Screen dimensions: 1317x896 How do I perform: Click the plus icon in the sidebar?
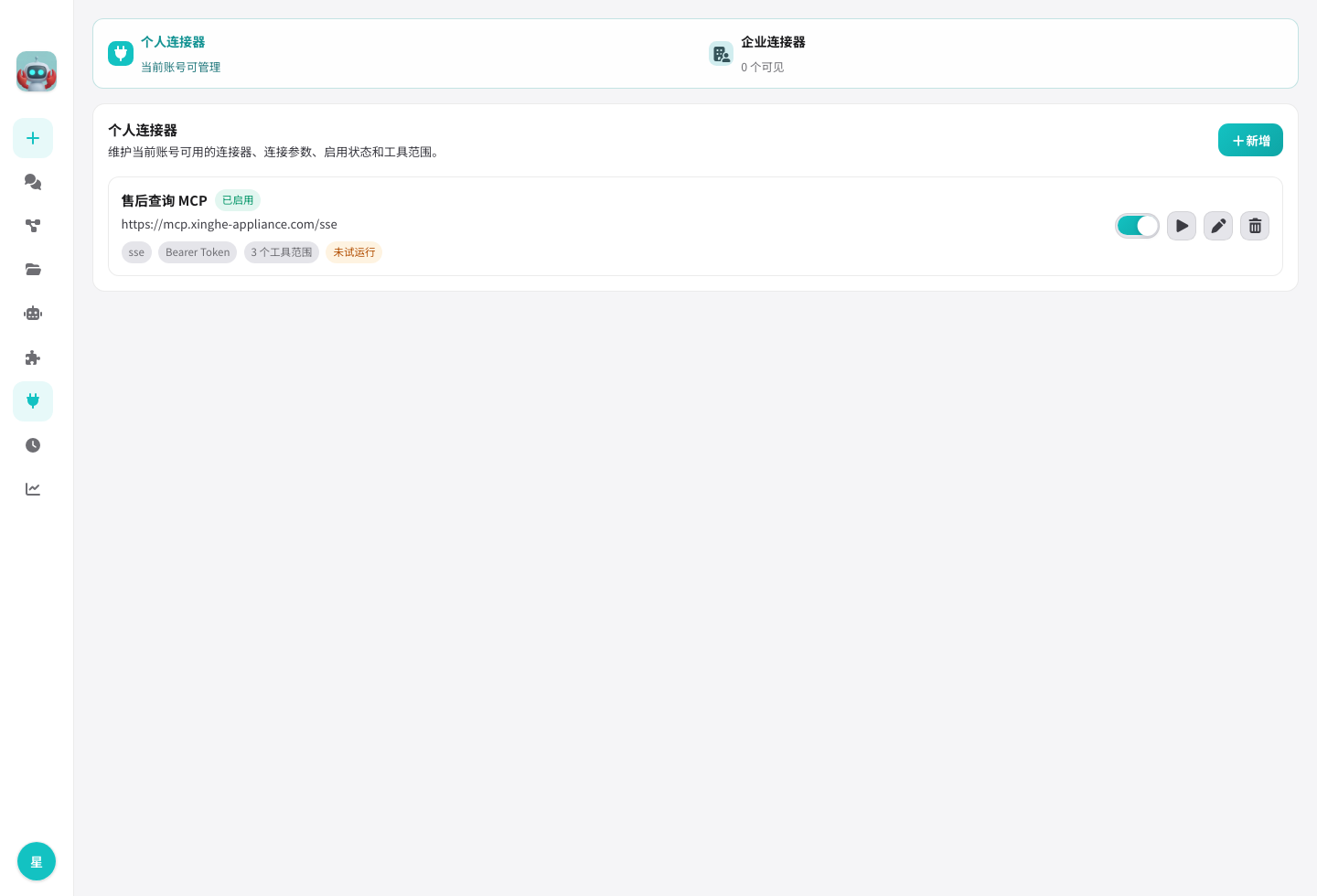33,138
